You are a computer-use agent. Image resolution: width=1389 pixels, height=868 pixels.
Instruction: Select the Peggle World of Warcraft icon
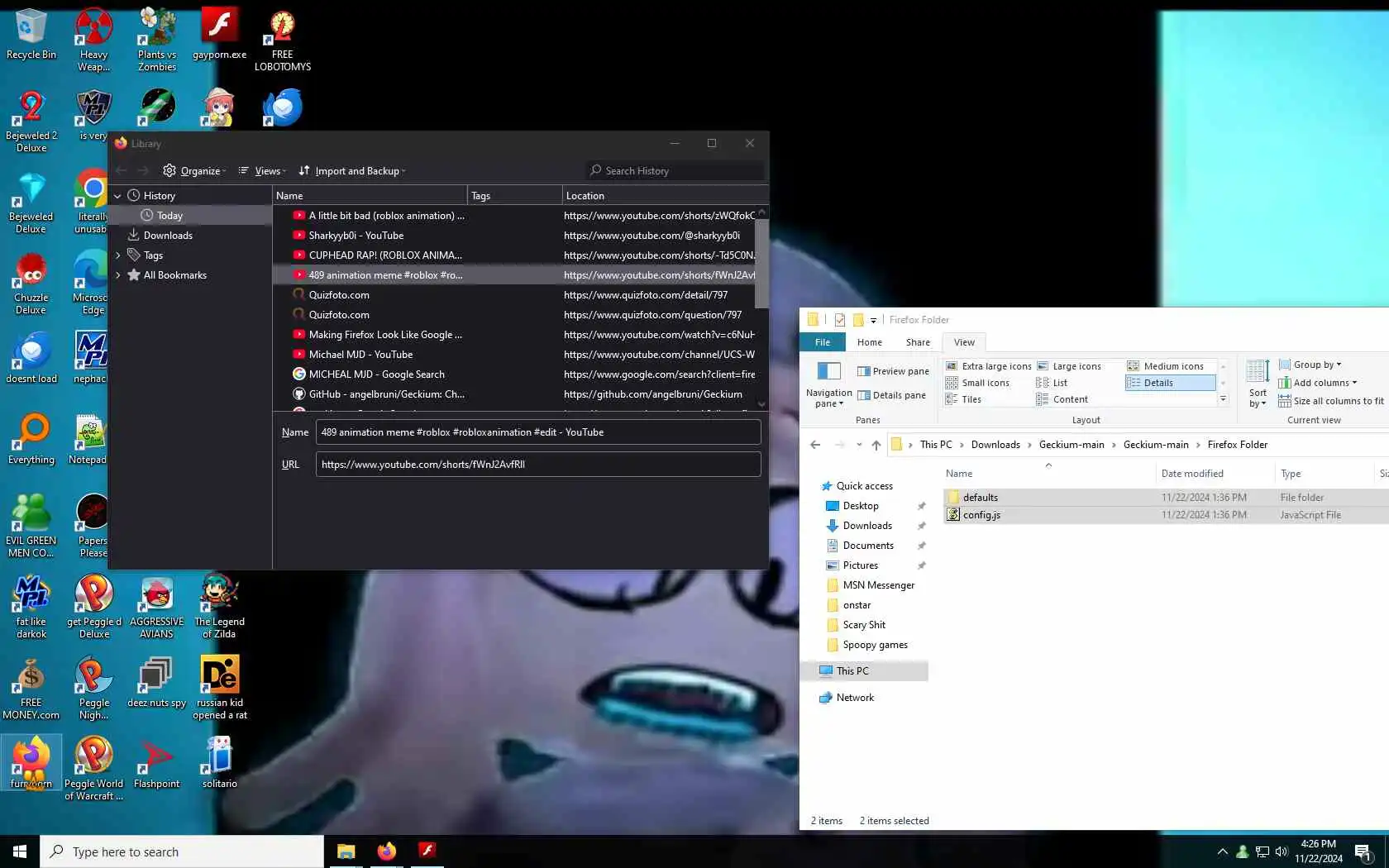click(x=94, y=769)
